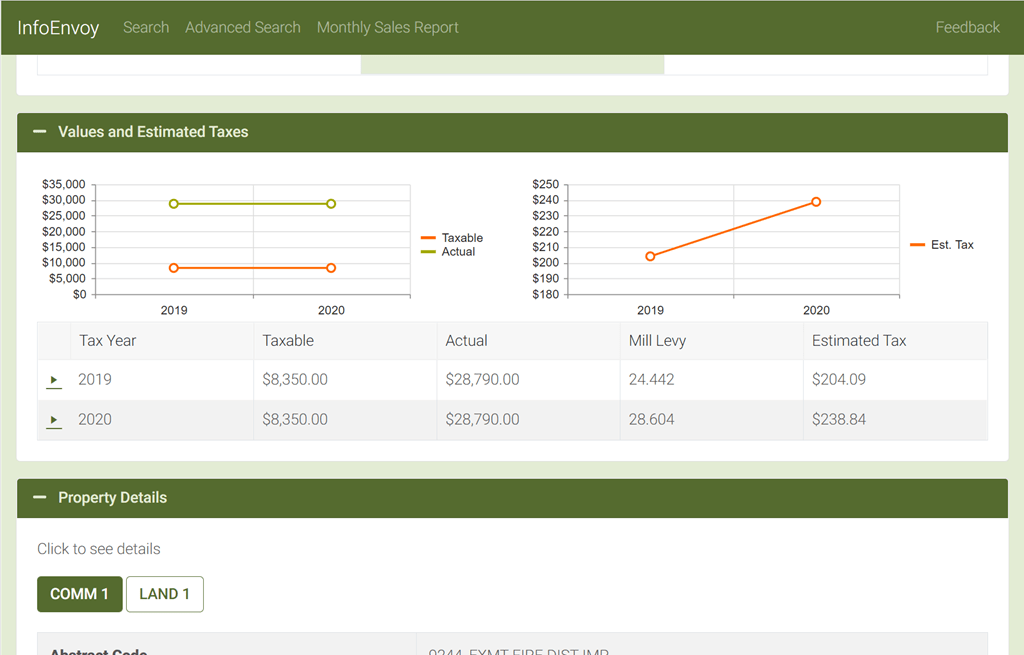1024x655 pixels.
Task: Expand the 2020 tax year row
Action: coord(53,420)
